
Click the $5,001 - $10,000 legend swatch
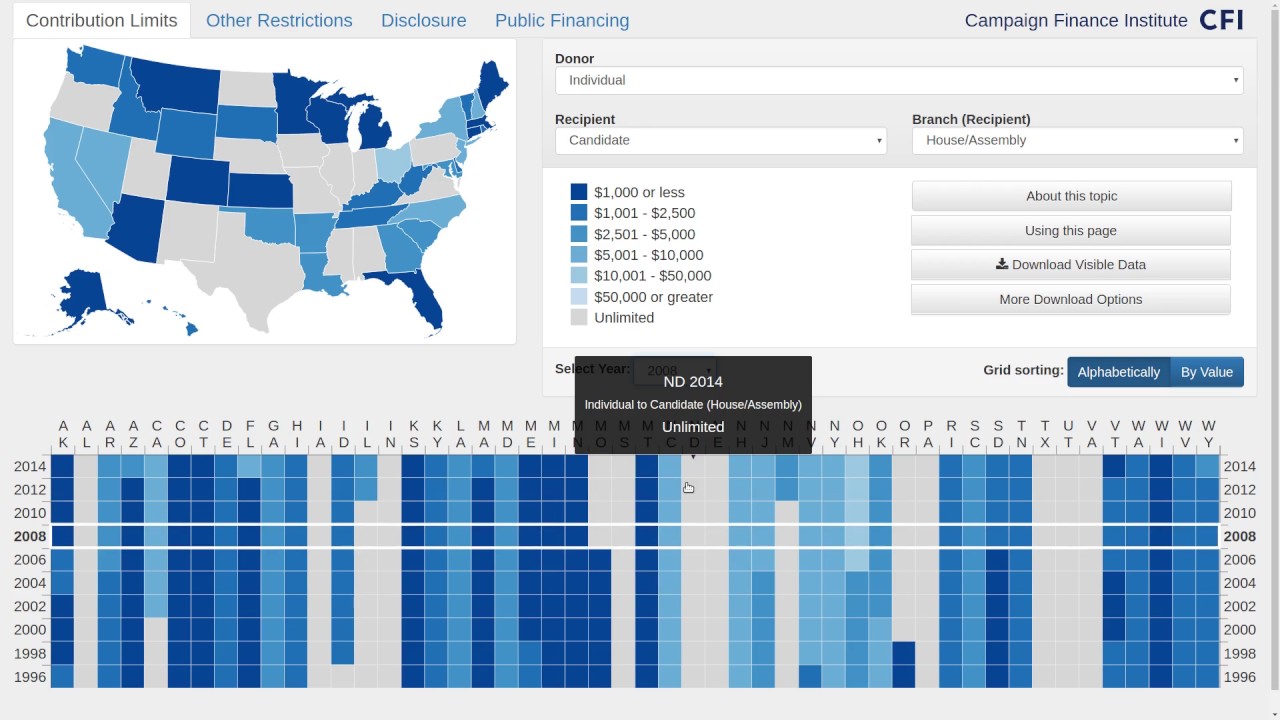(579, 255)
